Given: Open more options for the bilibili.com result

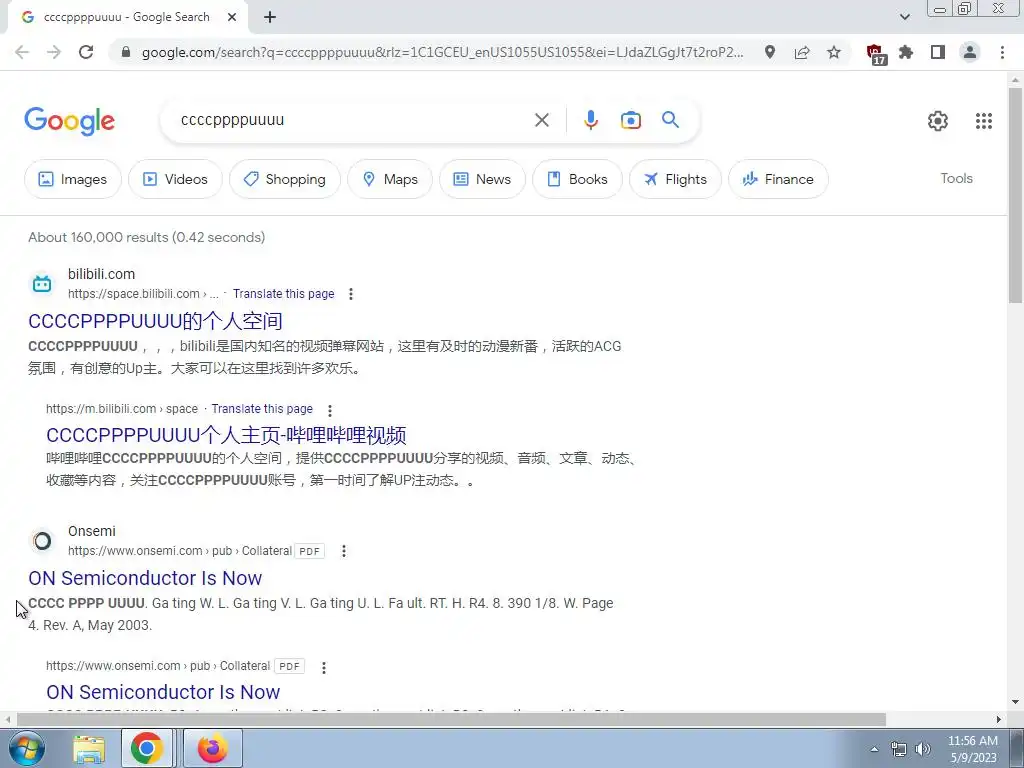Looking at the screenshot, I should click(x=351, y=294).
